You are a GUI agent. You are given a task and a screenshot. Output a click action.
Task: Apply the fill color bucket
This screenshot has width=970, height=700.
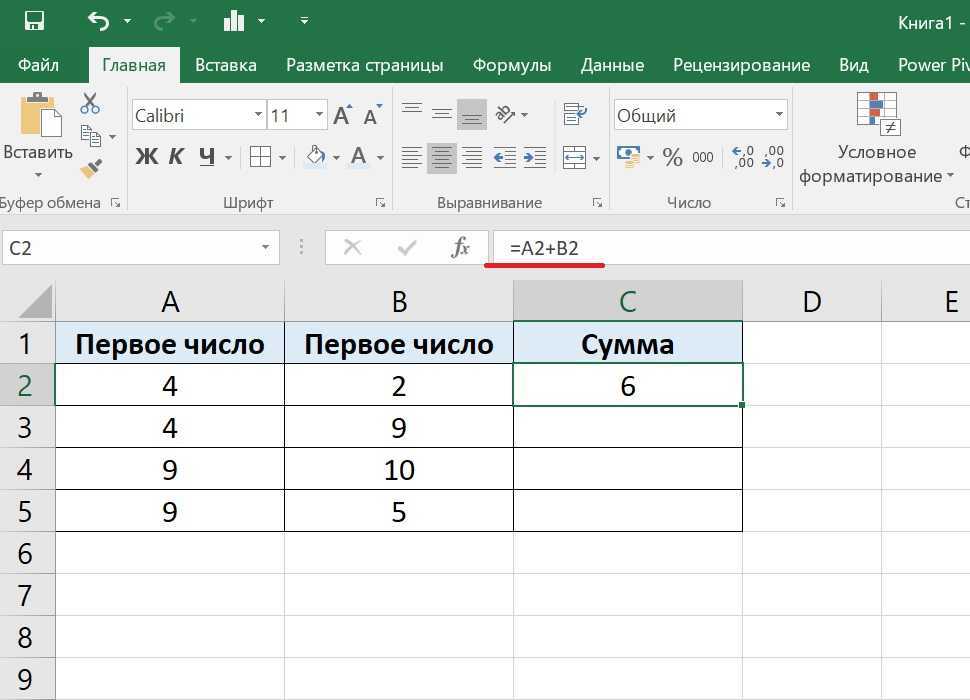pos(315,156)
